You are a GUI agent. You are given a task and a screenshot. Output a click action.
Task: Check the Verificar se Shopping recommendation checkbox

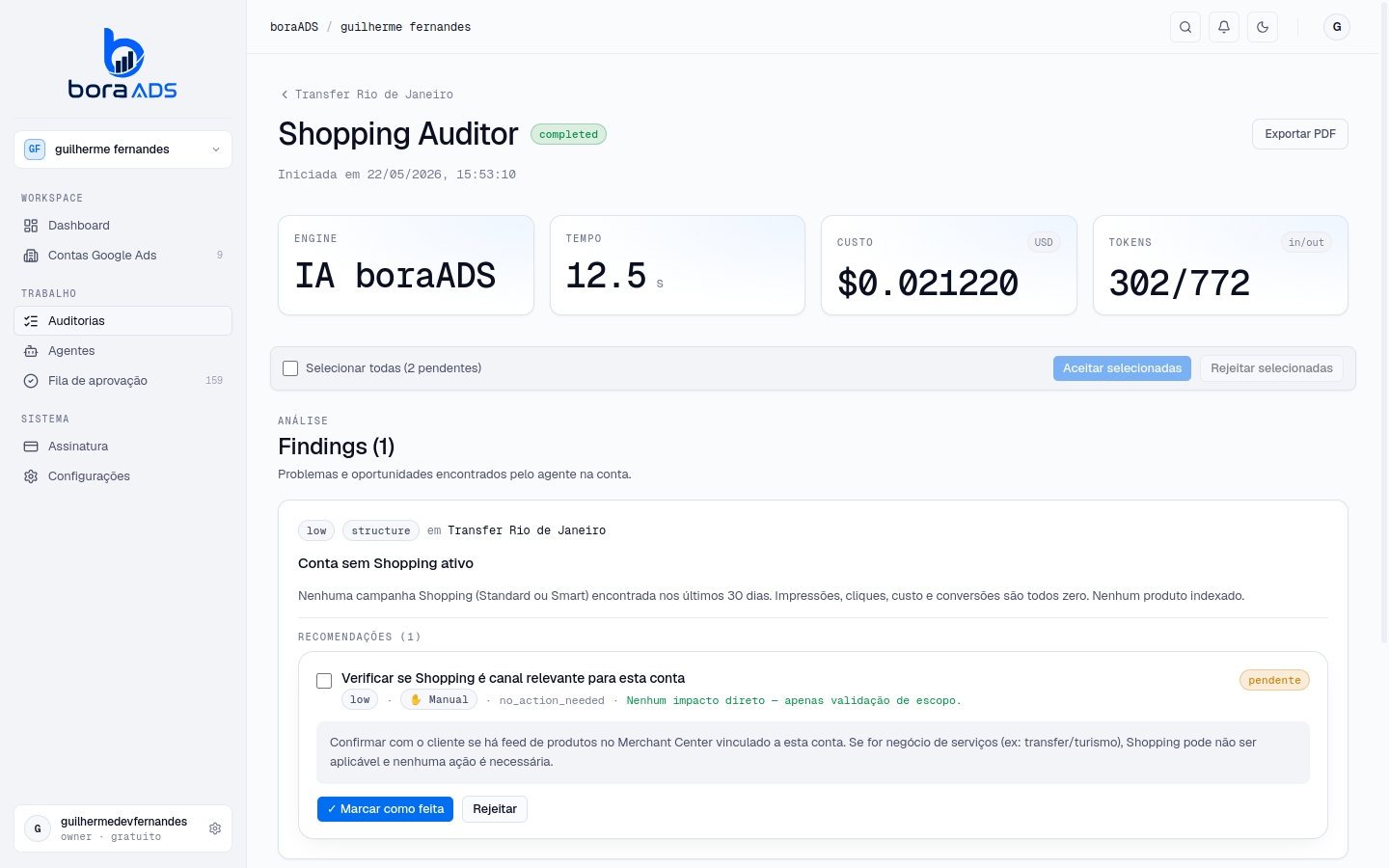(324, 681)
